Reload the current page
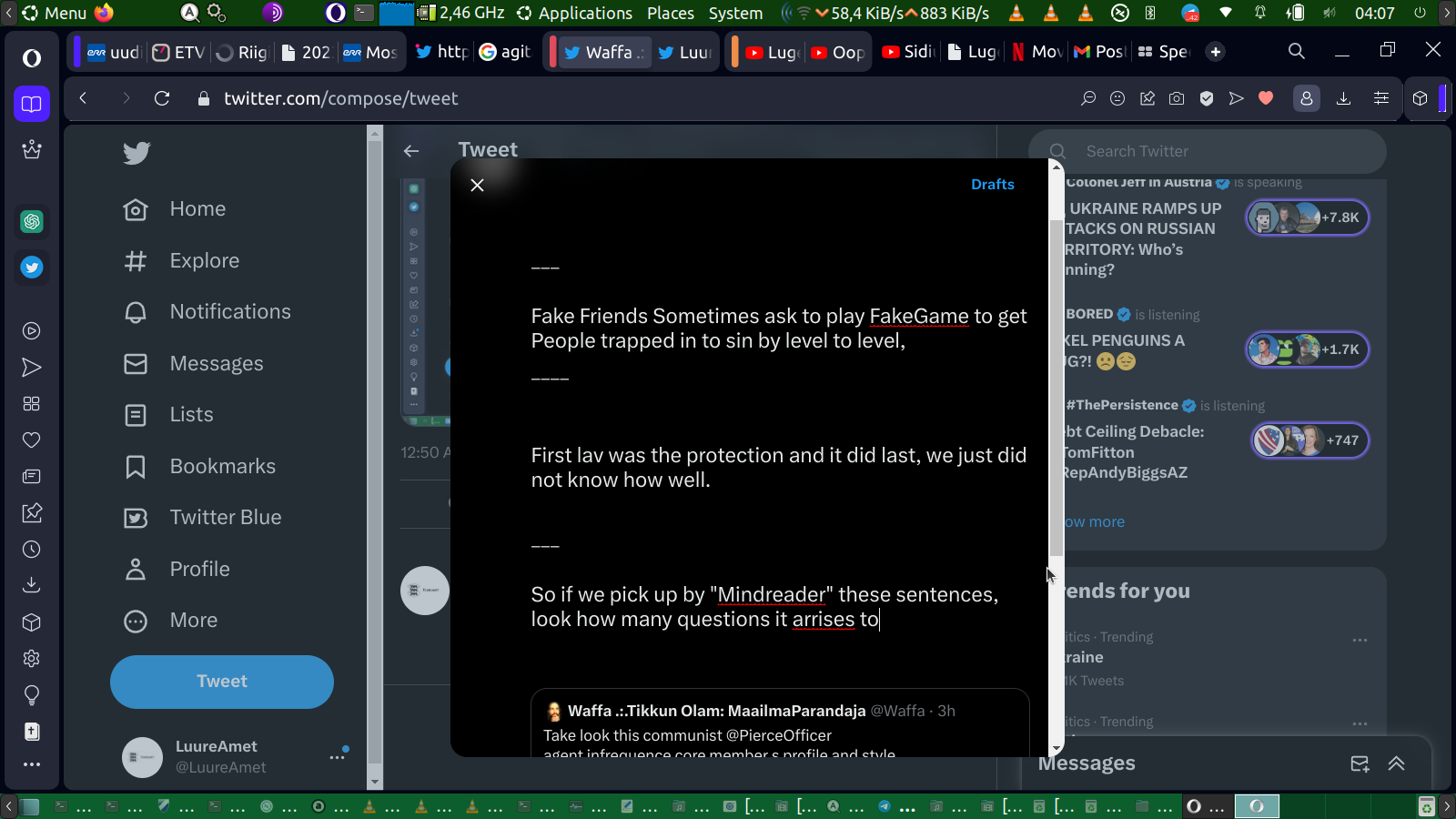Image resolution: width=1456 pixels, height=819 pixels. (x=162, y=98)
